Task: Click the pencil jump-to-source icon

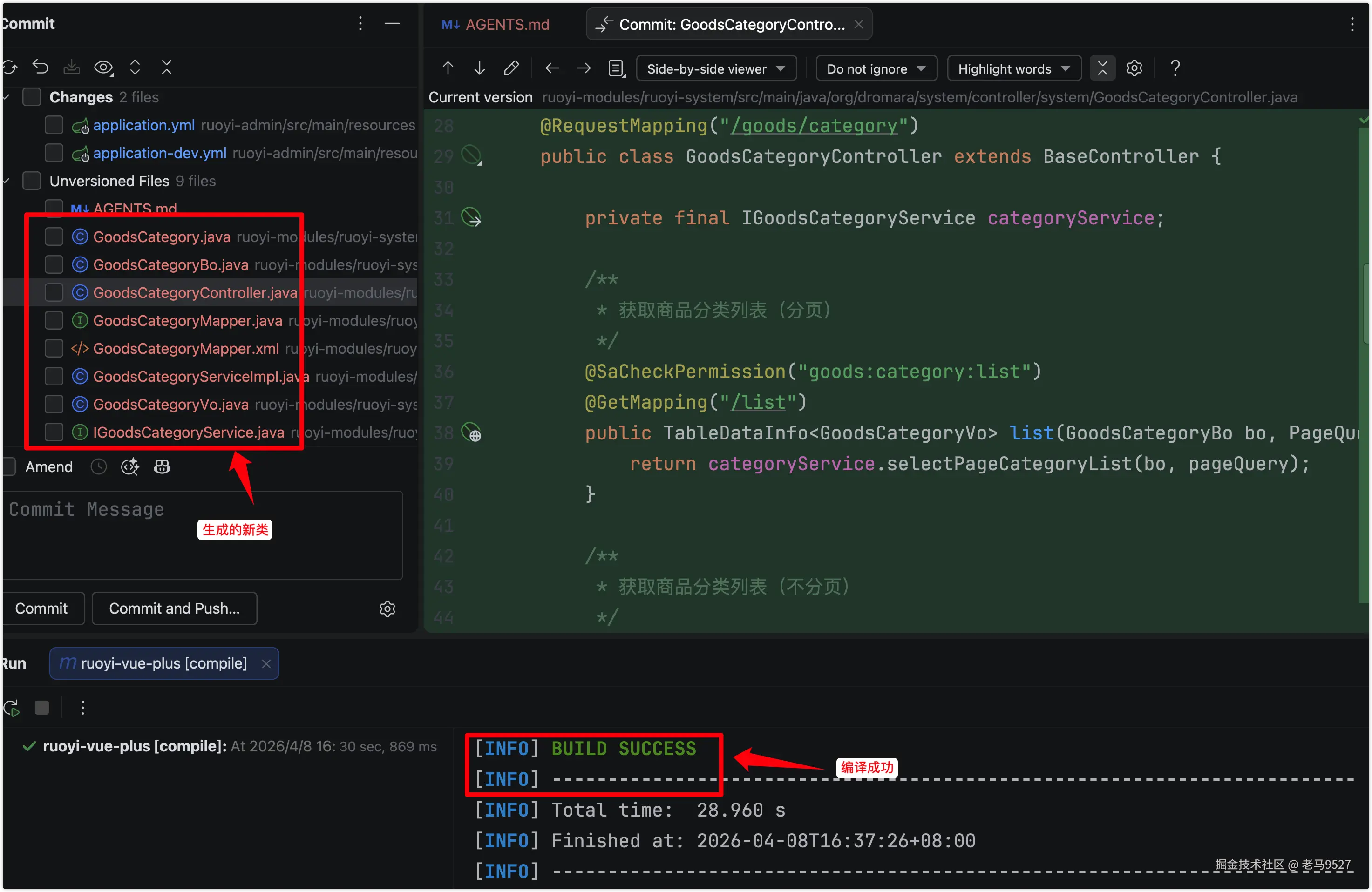Action: (x=511, y=68)
